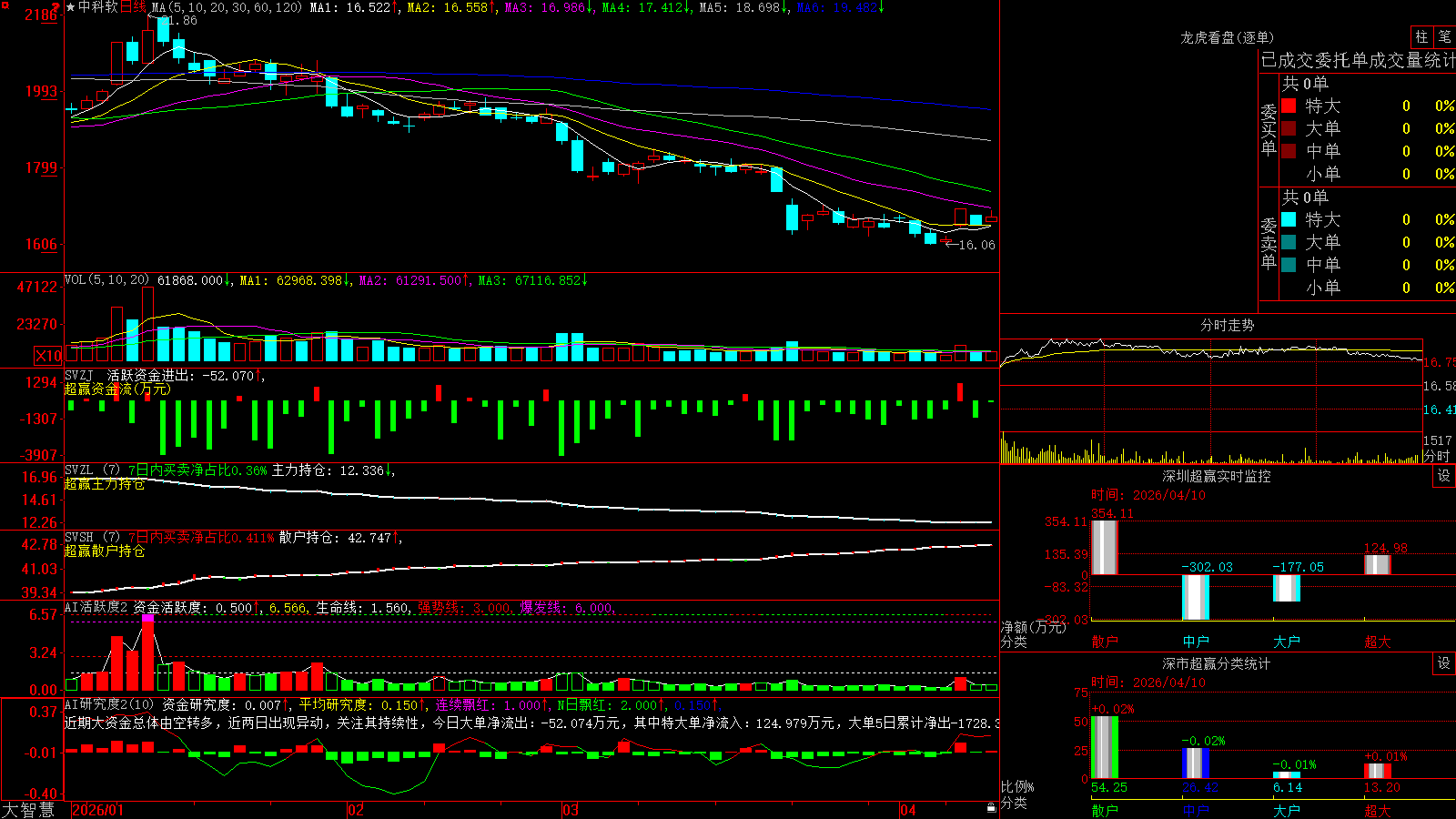Screen dimensions: 1456x819
Task: Click the teal 大单 sell-order swatch
Action: point(1289,242)
